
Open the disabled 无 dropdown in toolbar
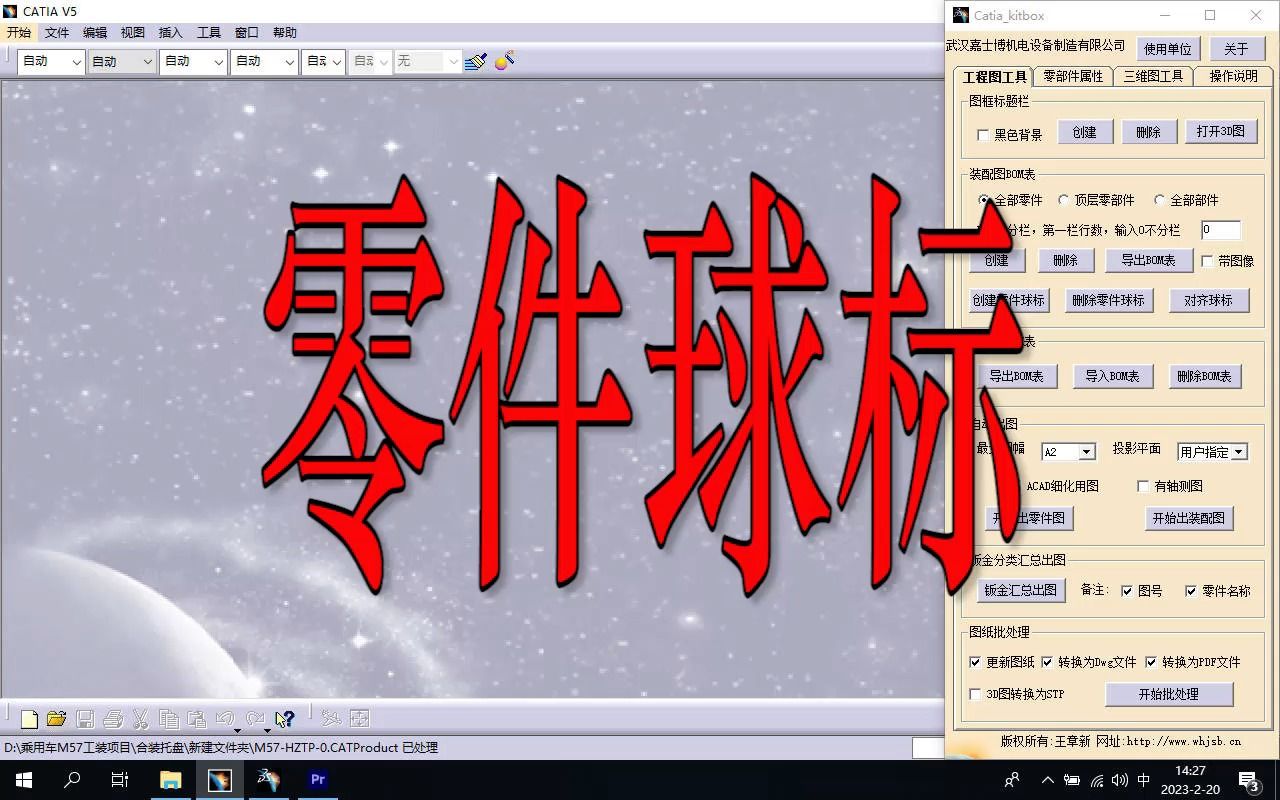[428, 61]
